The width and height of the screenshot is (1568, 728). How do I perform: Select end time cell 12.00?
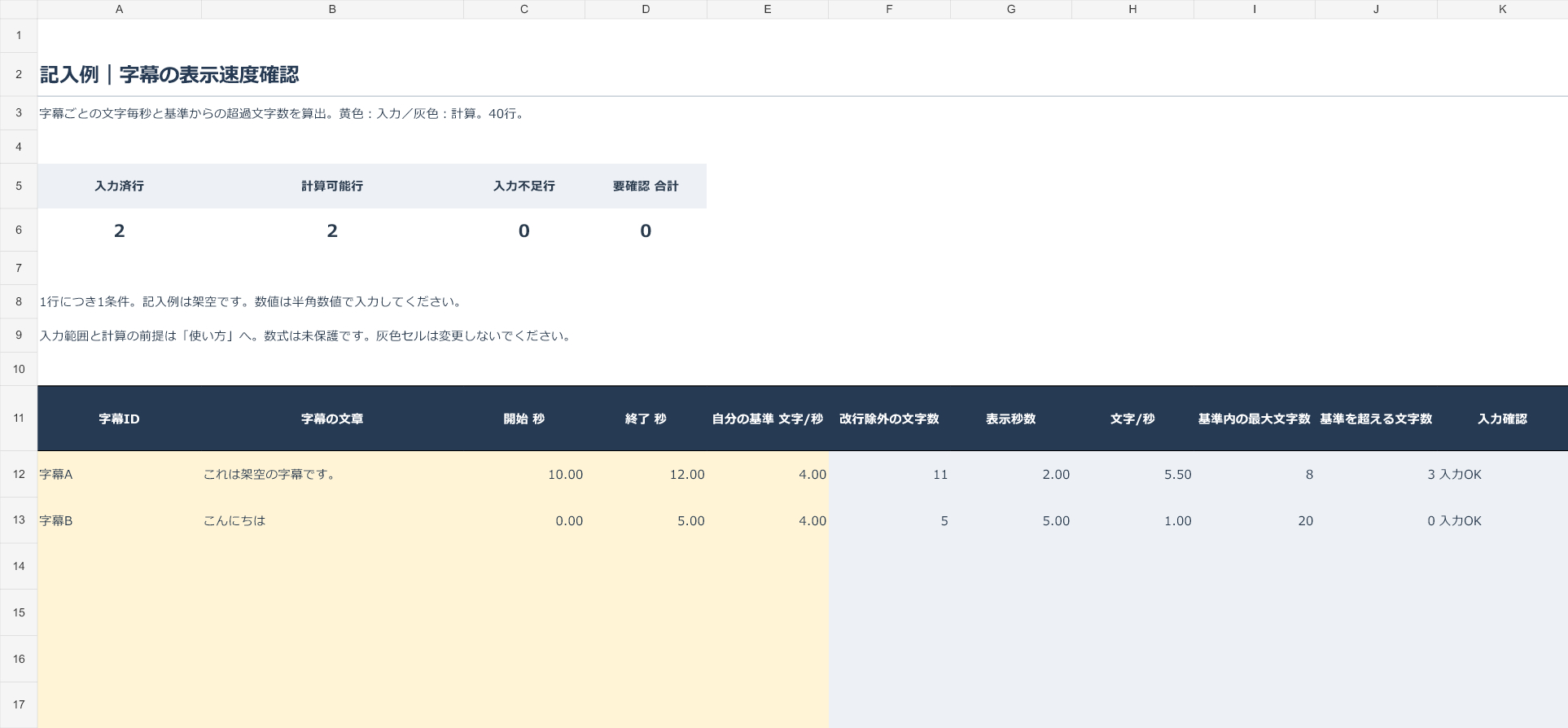pos(646,474)
